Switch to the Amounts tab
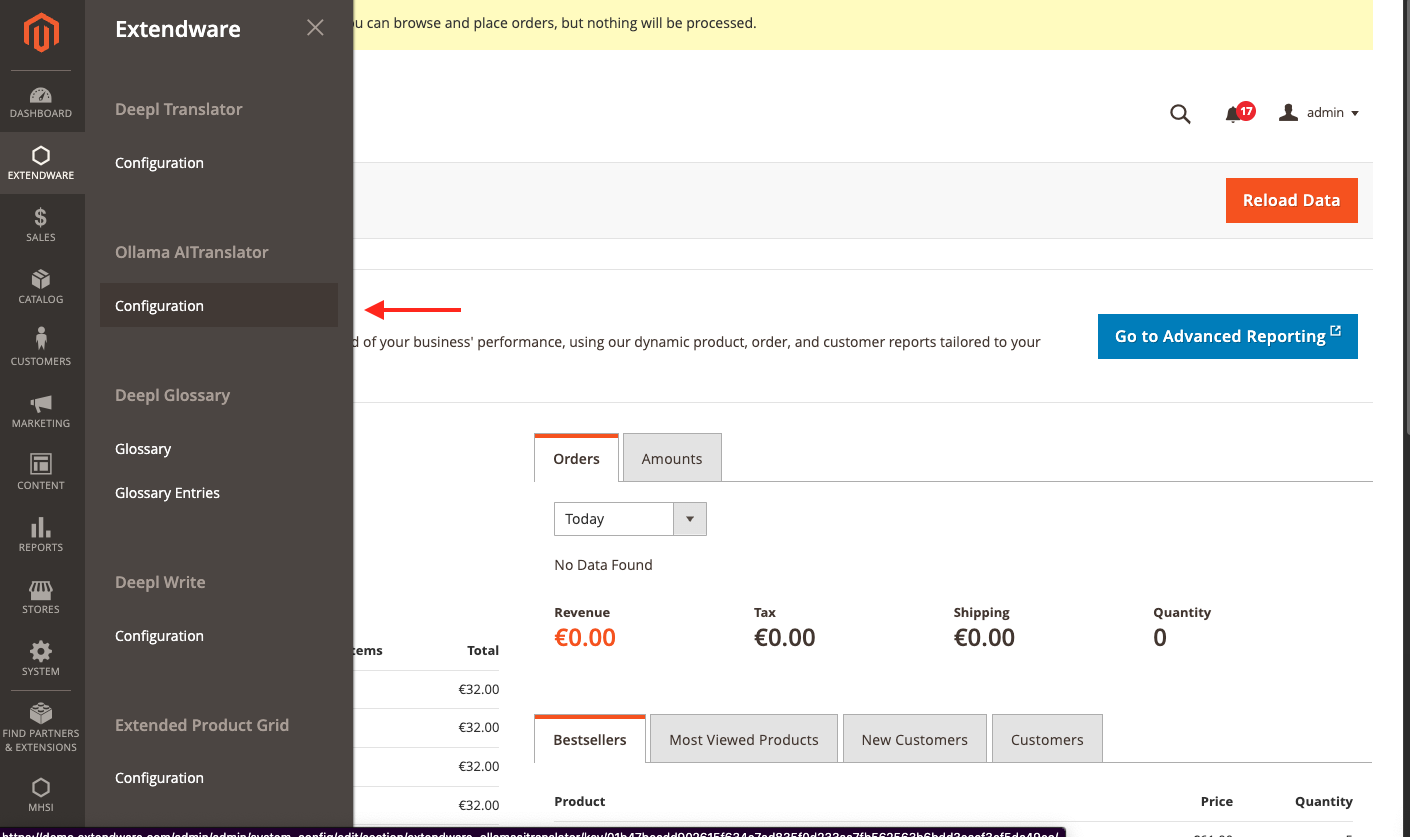The height and width of the screenshot is (837, 1410). (671, 459)
